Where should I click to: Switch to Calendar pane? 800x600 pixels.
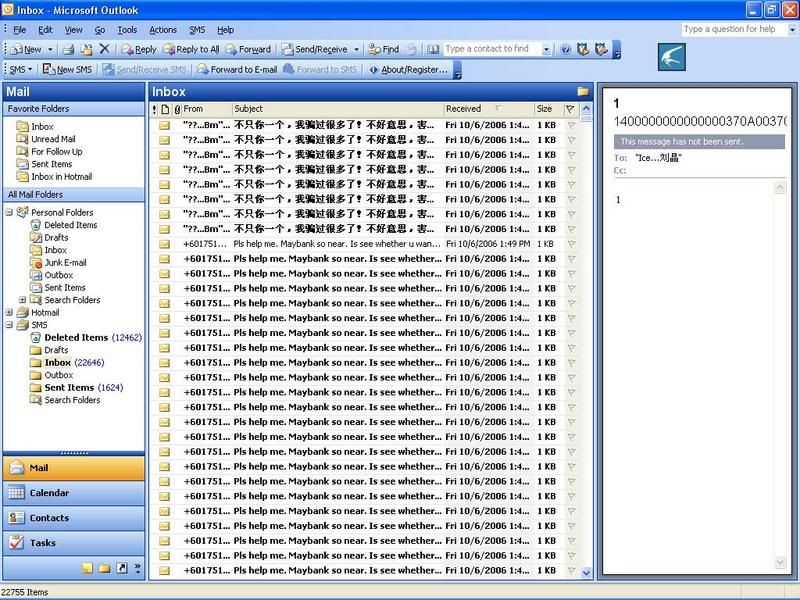74,493
